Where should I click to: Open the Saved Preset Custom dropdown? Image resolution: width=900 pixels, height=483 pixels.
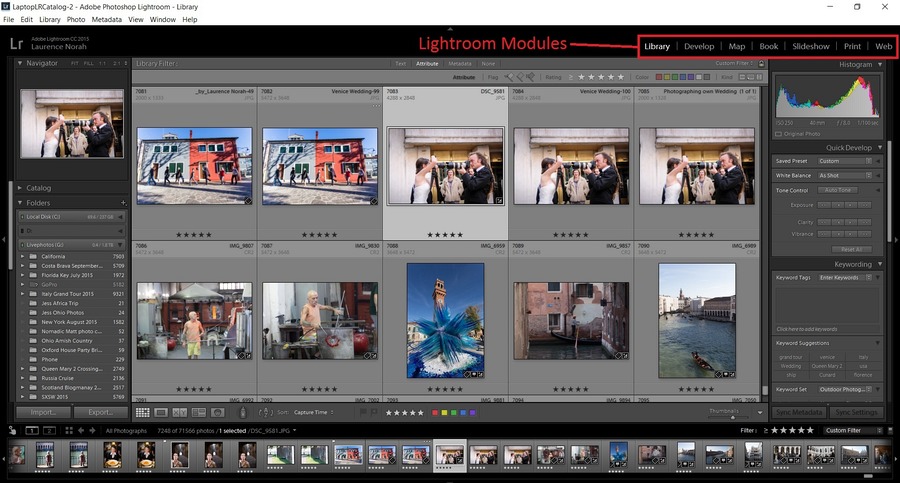click(844, 161)
